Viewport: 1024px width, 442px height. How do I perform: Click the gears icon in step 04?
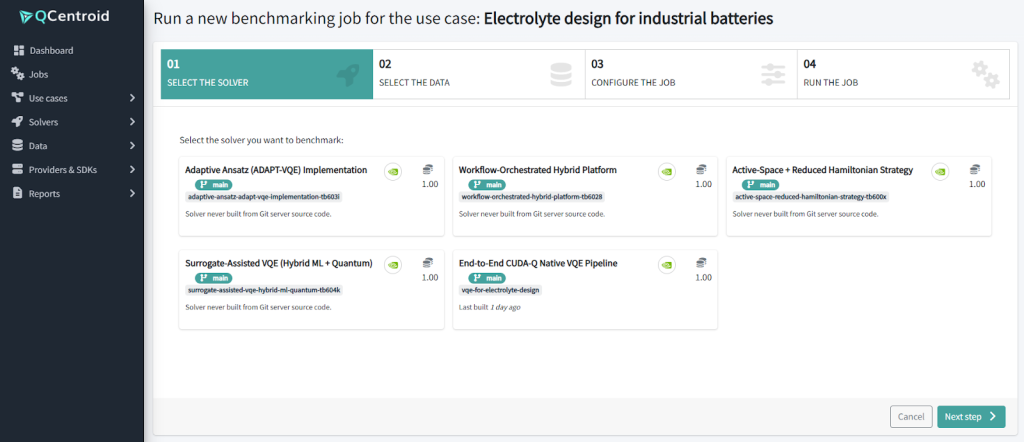[x=985, y=75]
